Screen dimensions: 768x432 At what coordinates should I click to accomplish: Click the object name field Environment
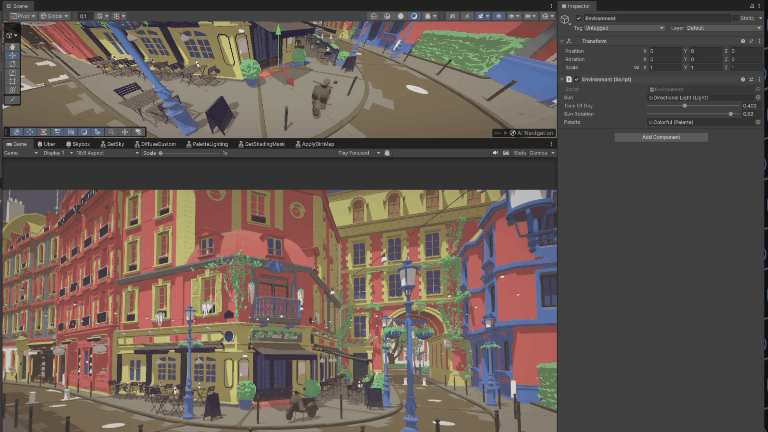click(657, 18)
